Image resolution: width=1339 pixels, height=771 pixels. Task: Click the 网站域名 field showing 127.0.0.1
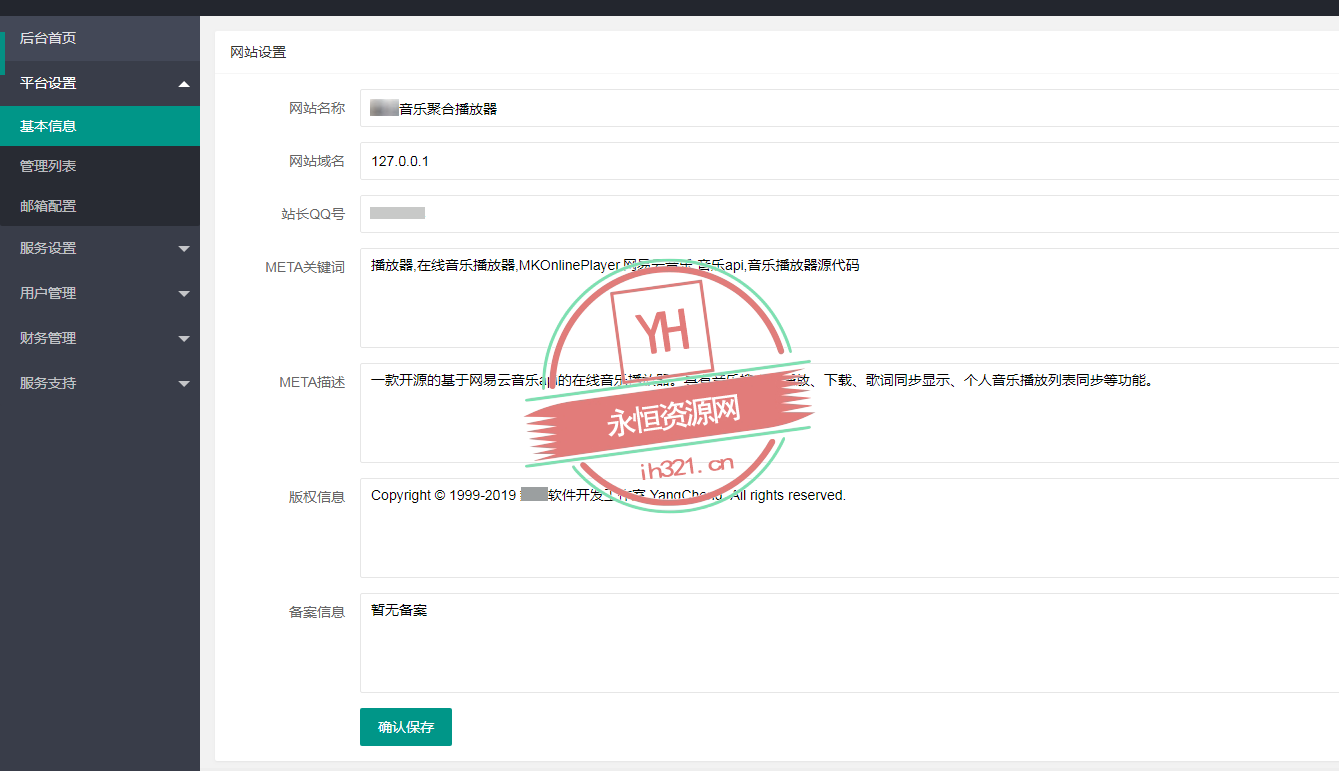pyautogui.click(x=850, y=161)
